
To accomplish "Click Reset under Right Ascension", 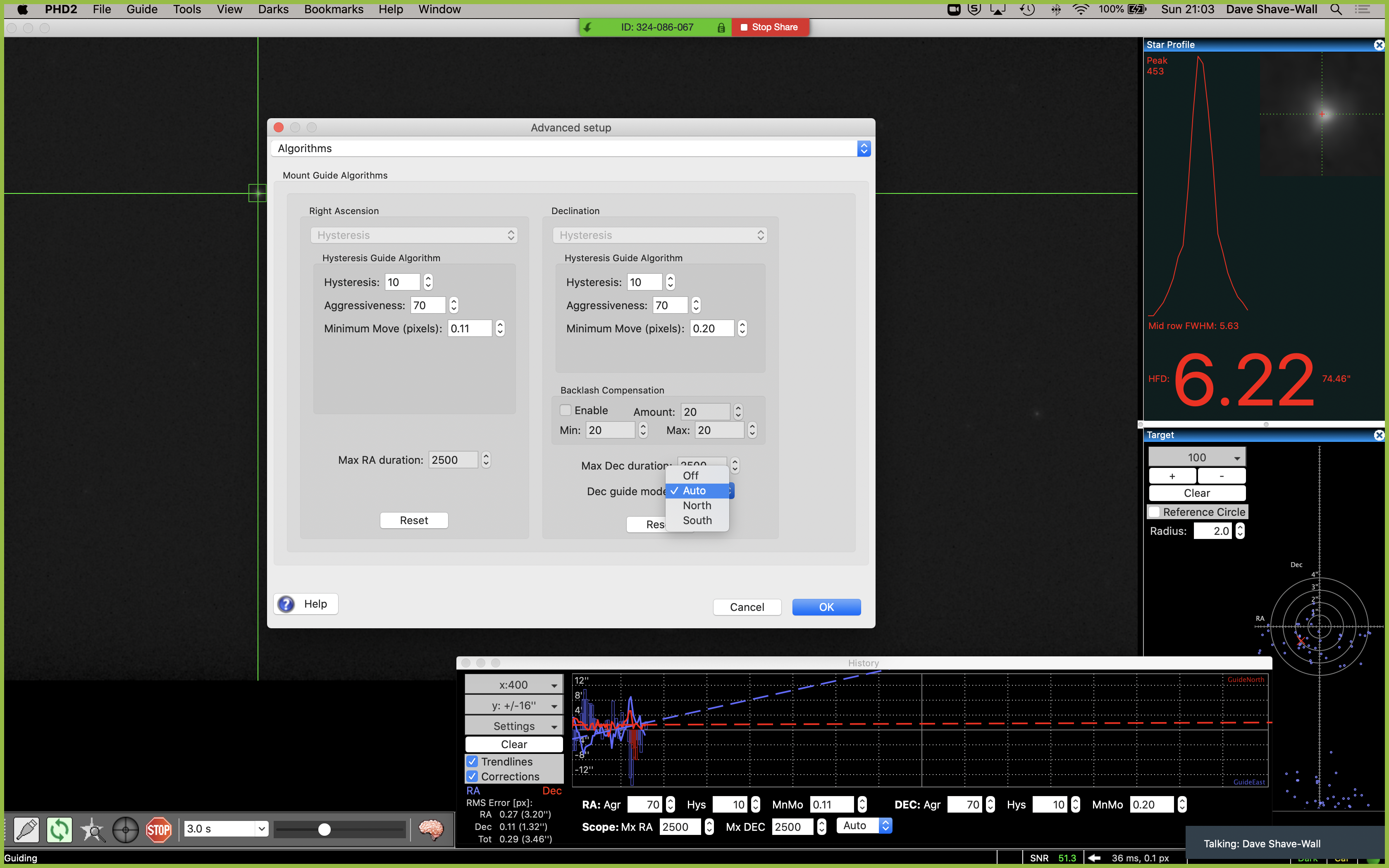I will [x=414, y=520].
